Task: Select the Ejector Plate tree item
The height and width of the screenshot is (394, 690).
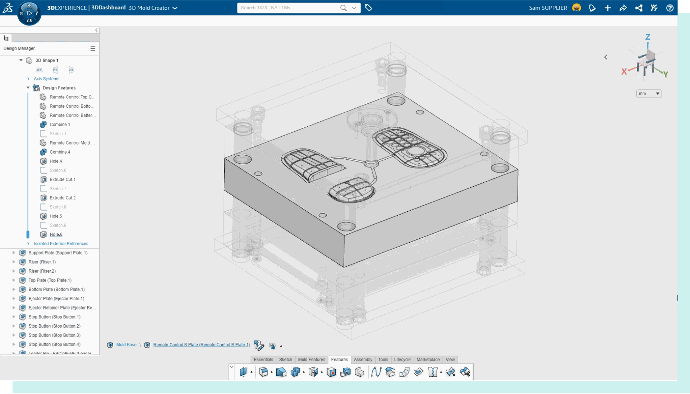Action: click(x=56, y=299)
